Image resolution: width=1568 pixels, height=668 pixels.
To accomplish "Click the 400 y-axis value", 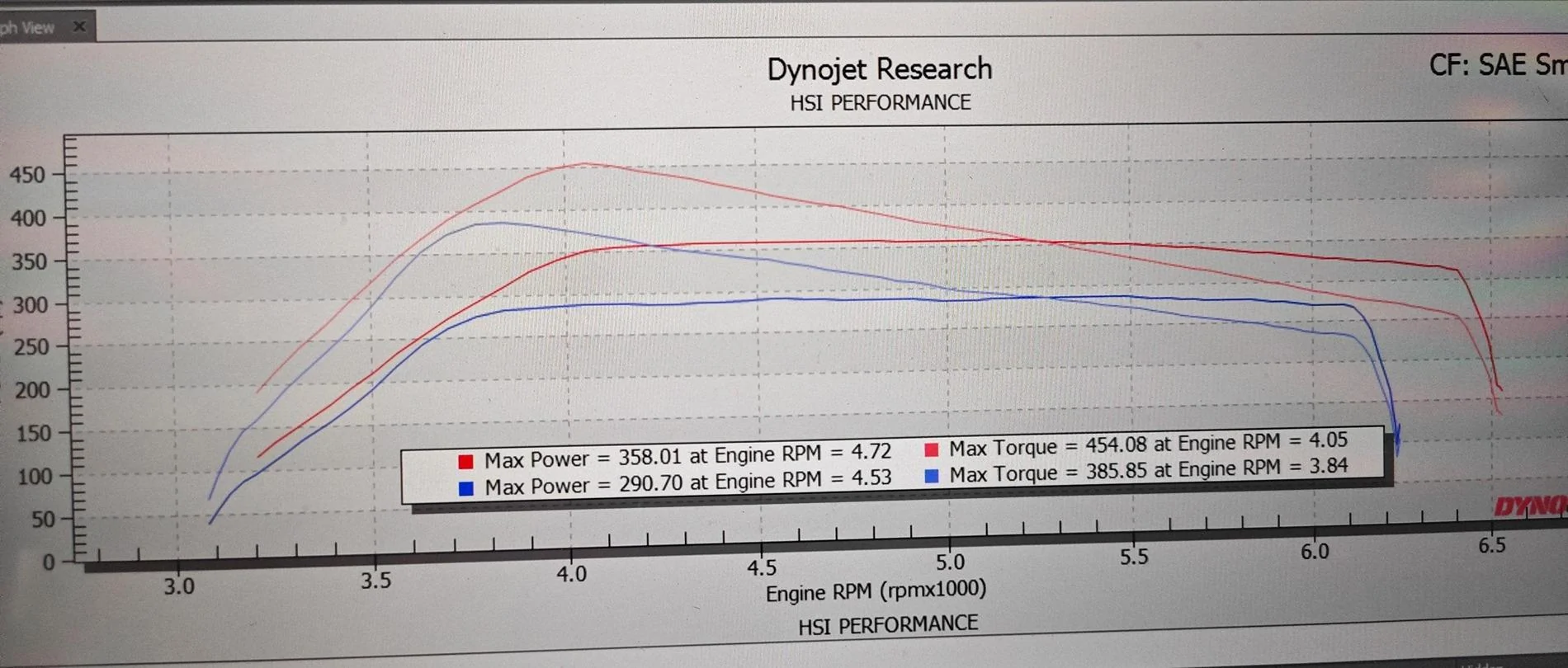I will pyautogui.click(x=28, y=219).
